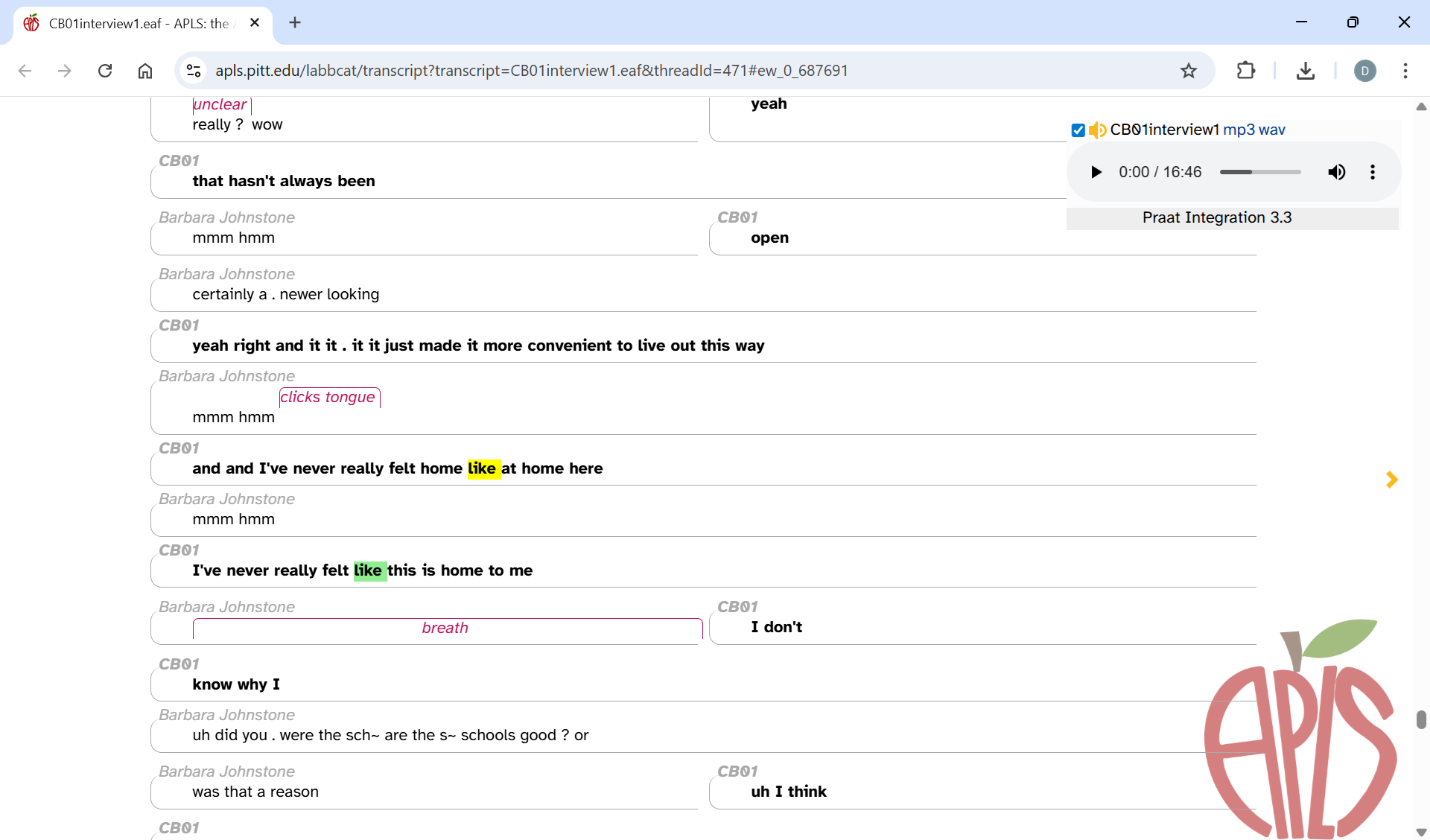Select the CB01interview1.eaf tab
The height and width of the screenshot is (840, 1430).
(x=138, y=23)
